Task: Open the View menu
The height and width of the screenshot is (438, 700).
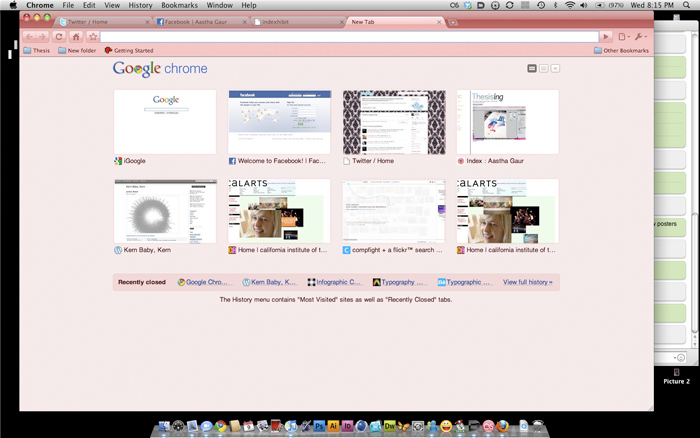Action: pyautogui.click(x=112, y=5)
